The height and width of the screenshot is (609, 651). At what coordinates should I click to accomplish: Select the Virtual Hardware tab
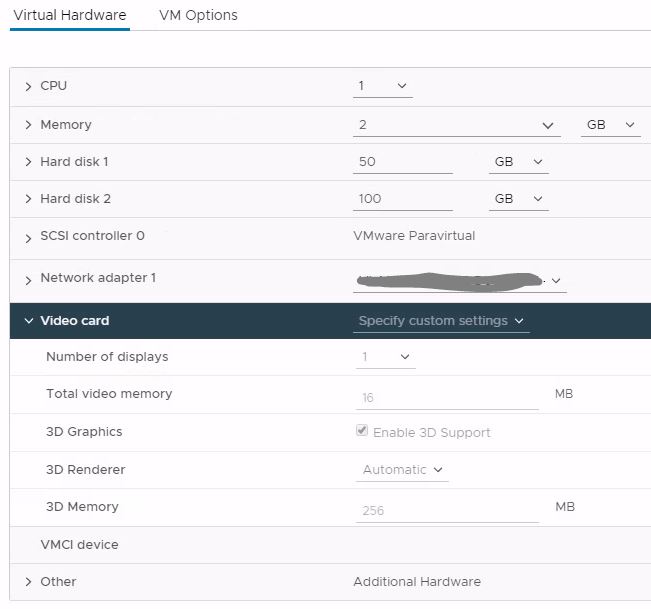(70, 15)
